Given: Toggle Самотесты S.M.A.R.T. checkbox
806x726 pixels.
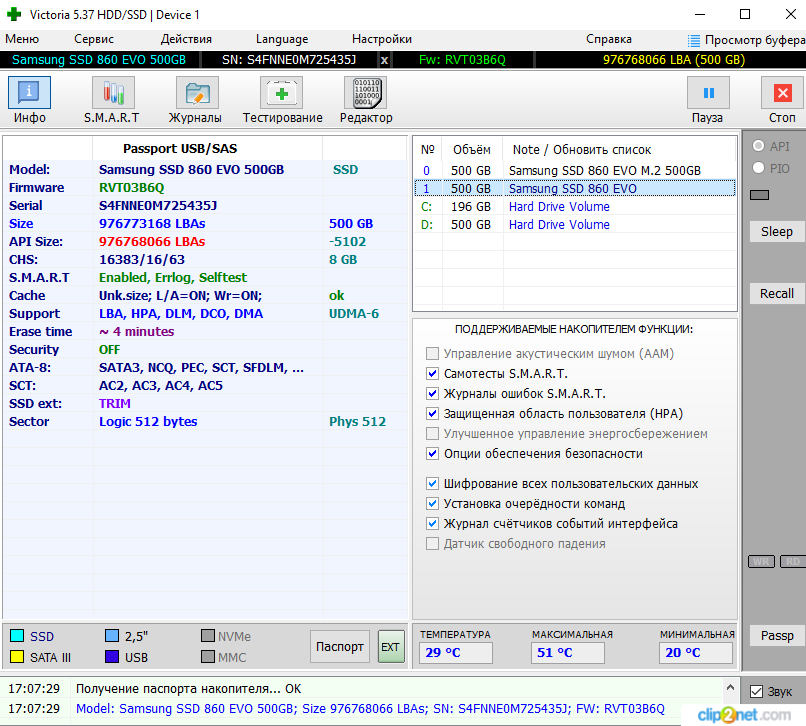Looking at the screenshot, I should tap(432, 374).
